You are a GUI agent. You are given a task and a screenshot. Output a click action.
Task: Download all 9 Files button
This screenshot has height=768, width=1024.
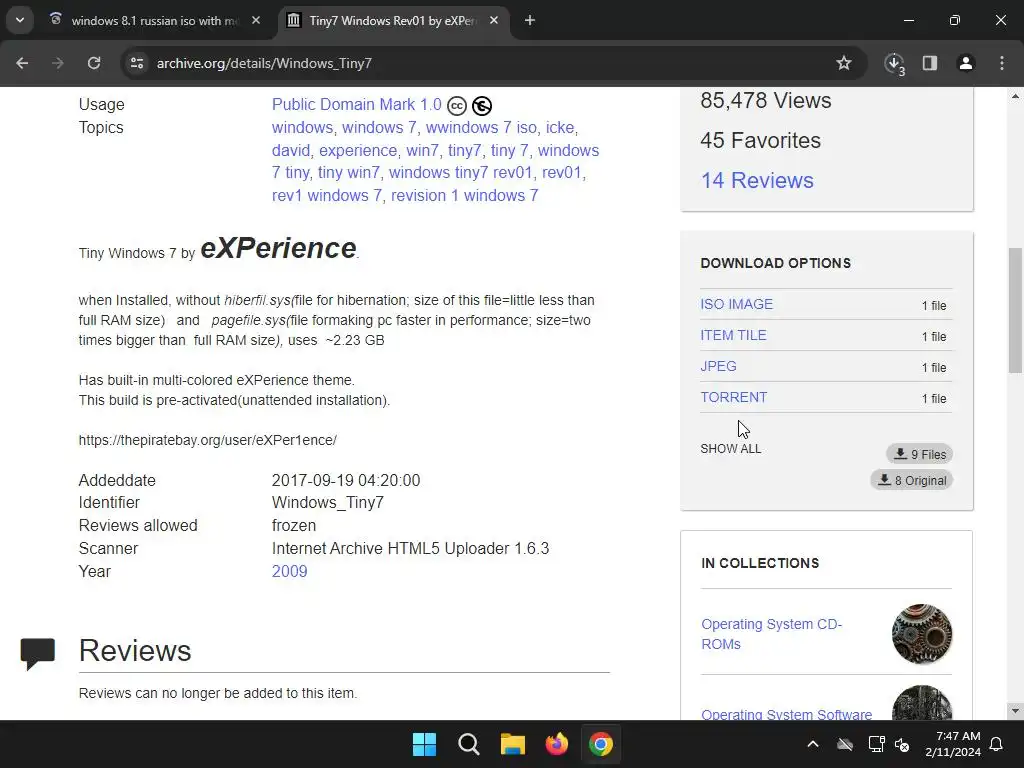[x=920, y=454]
